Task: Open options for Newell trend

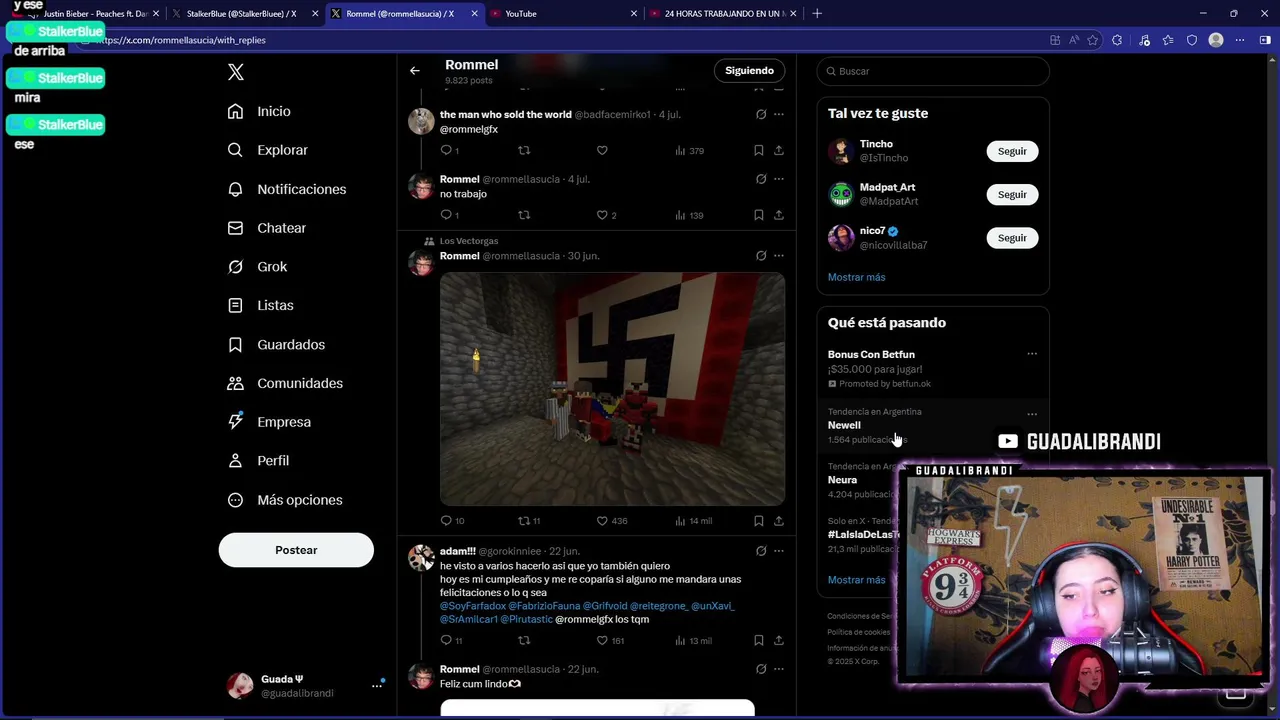Action: pos(1032,414)
